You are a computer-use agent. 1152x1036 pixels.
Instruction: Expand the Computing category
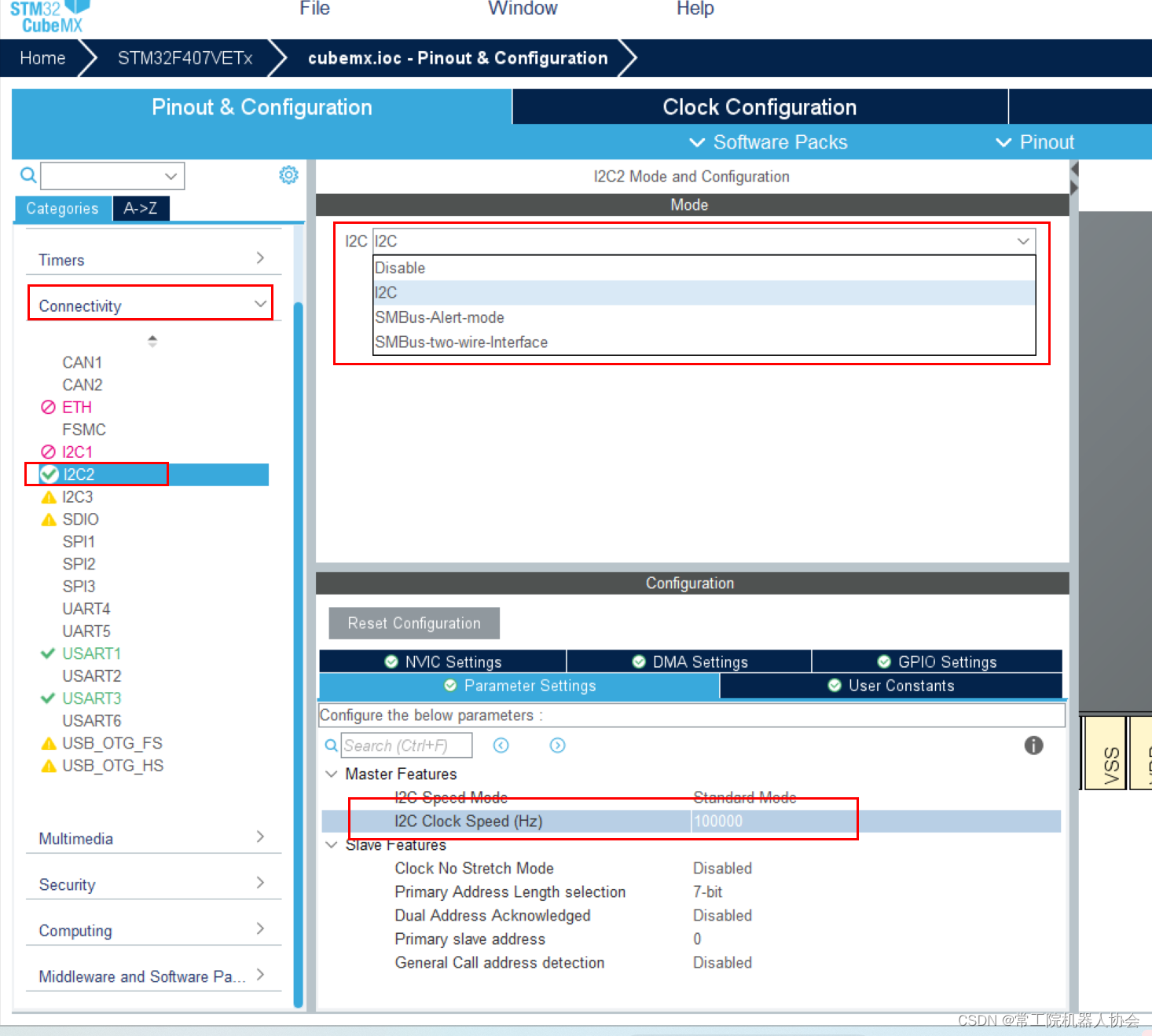tap(153, 930)
